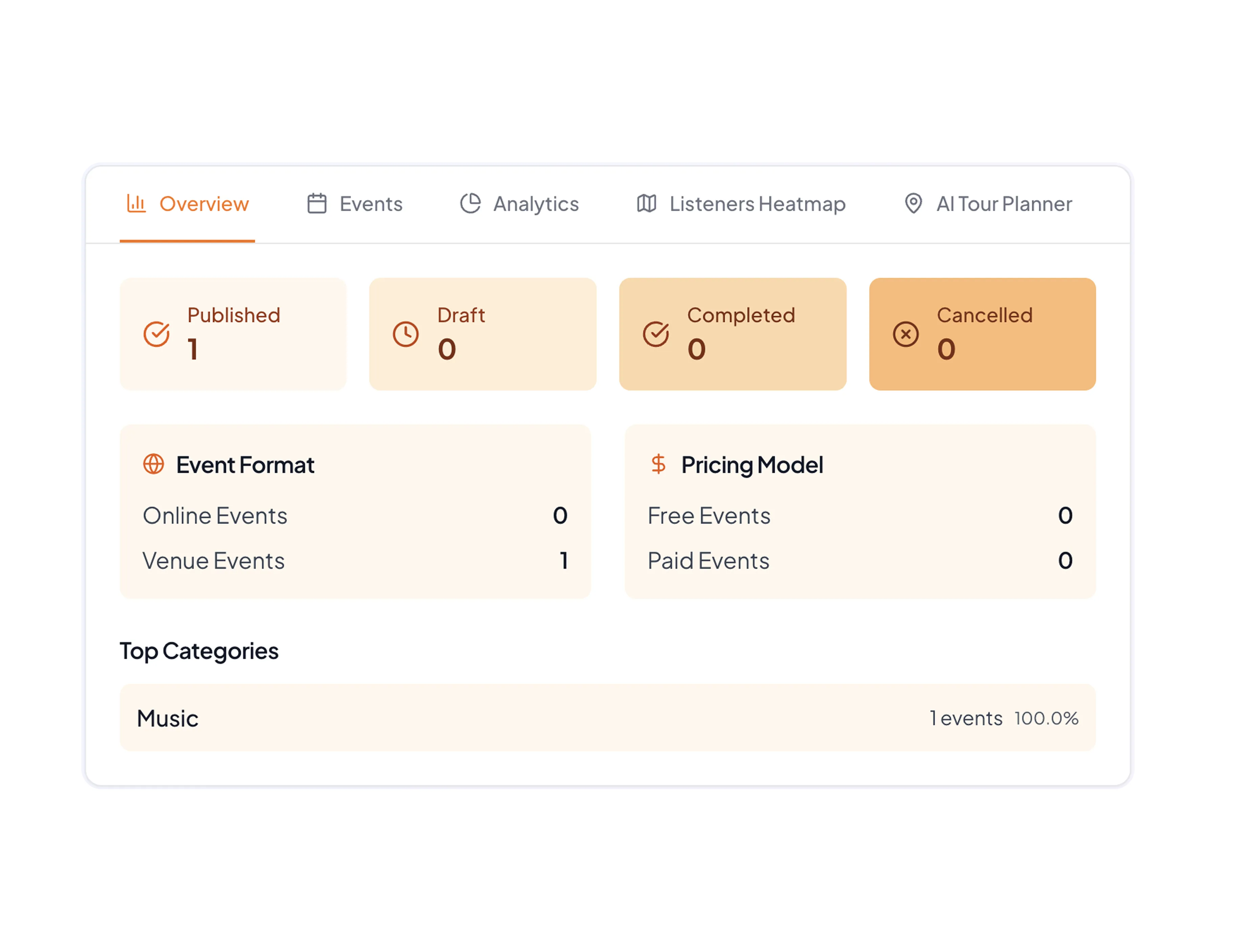Click the clock icon on the Draft card
The height and width of the screenshot is (952, 1243).
(x=406, y=334)
